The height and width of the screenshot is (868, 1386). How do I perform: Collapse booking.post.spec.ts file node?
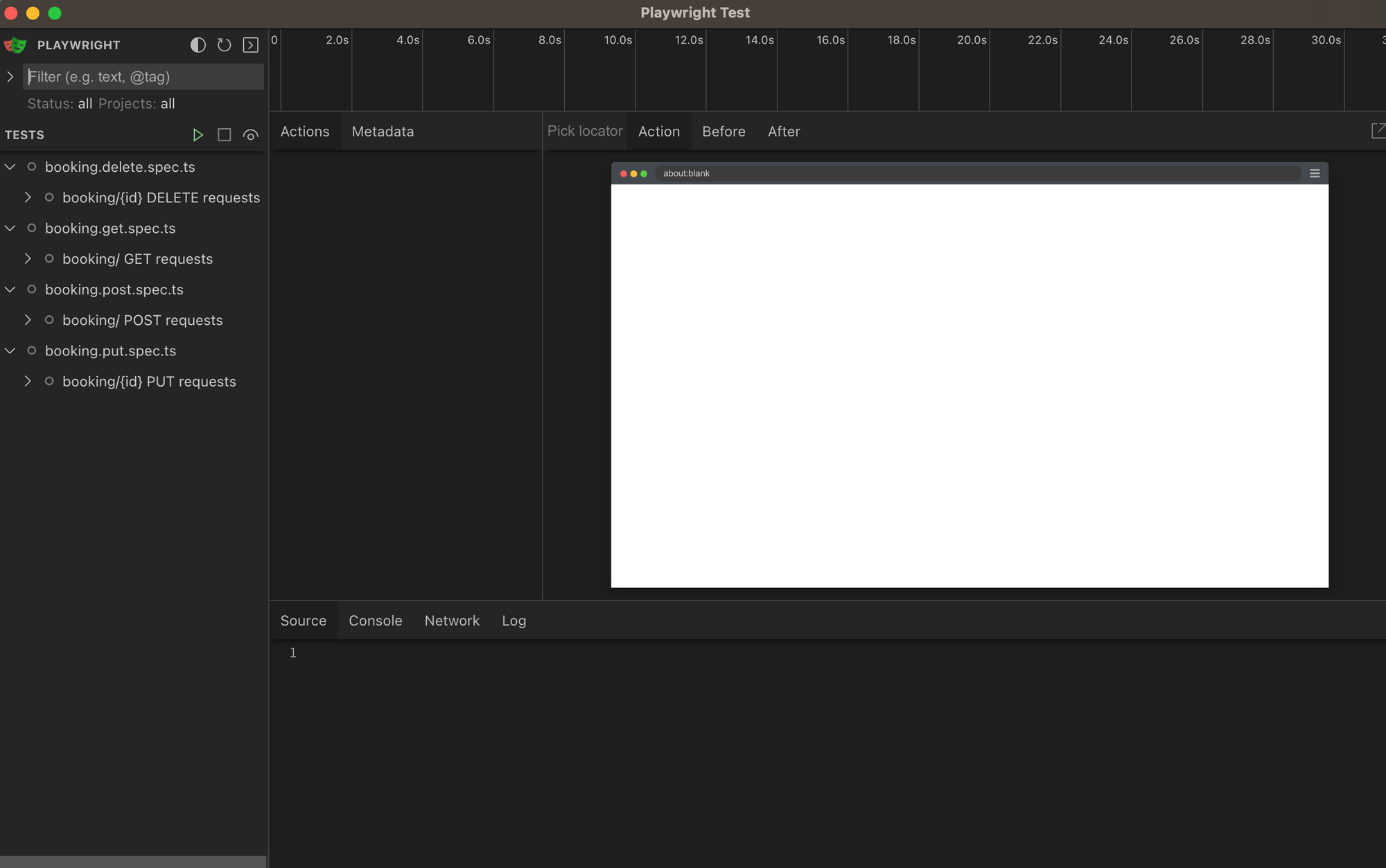(x=10, y=290)
